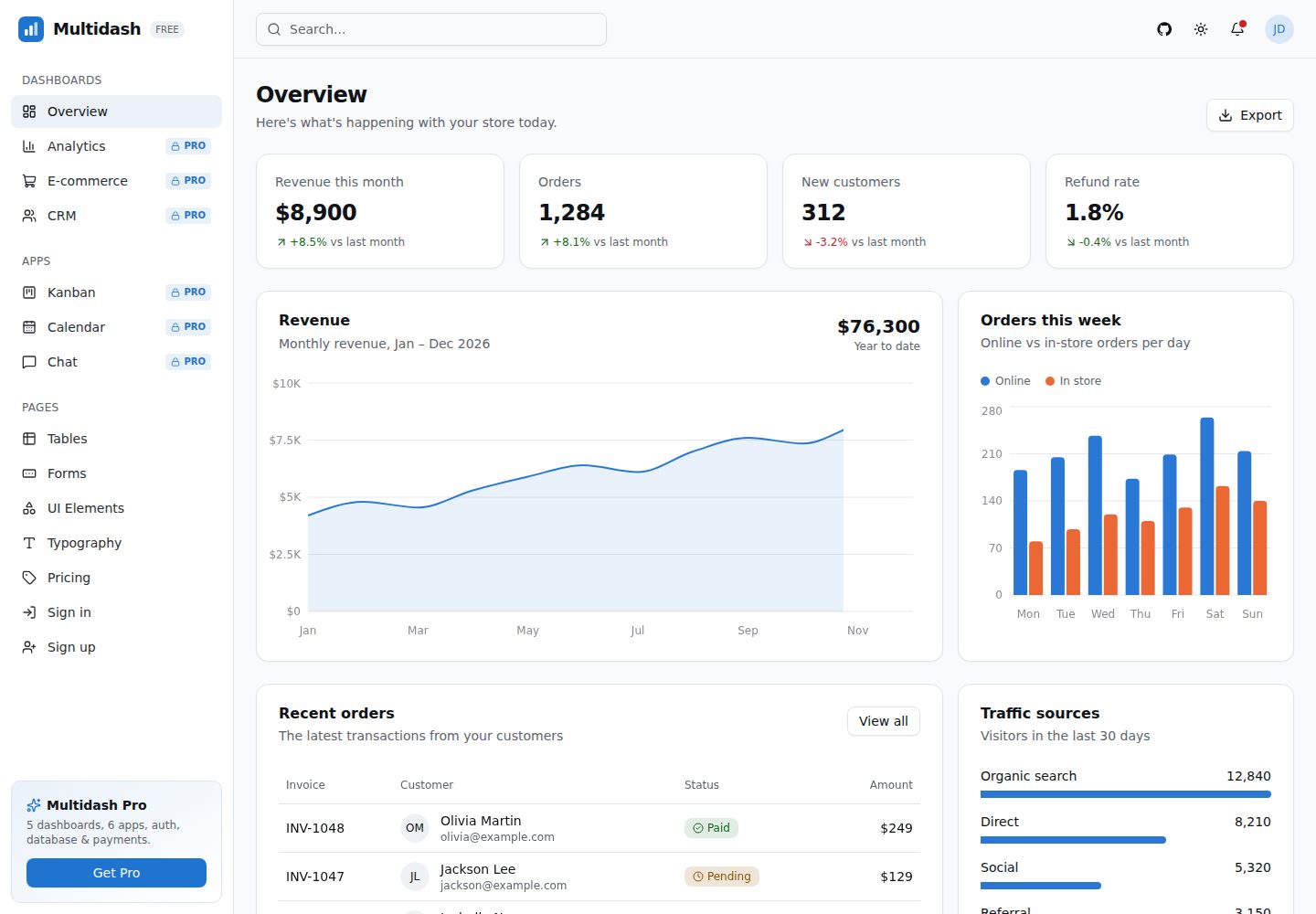Click the Calendar sidebar icon

click(29, 327)
